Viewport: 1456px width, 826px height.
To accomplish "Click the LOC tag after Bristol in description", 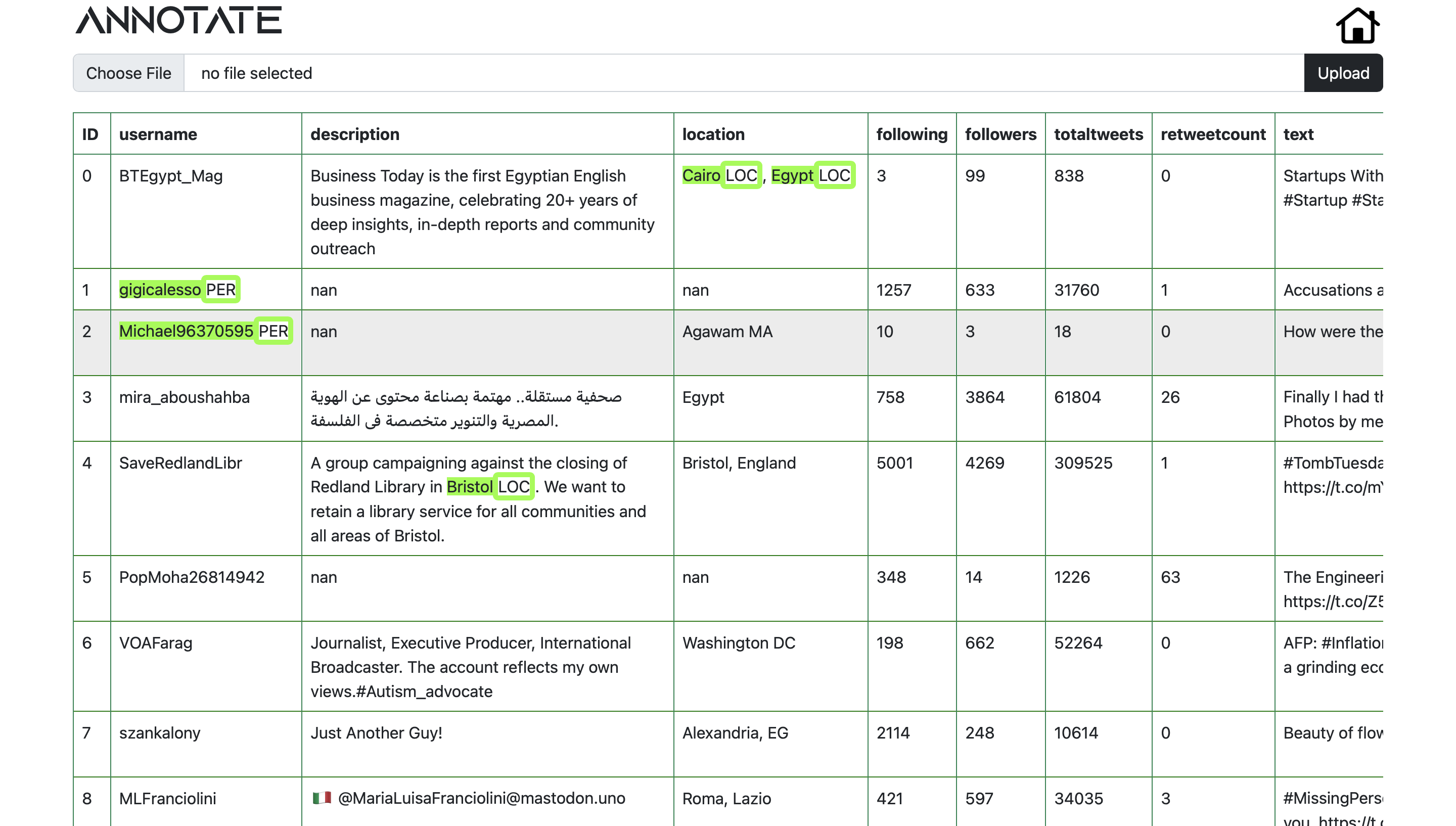I will pos(513,486).
